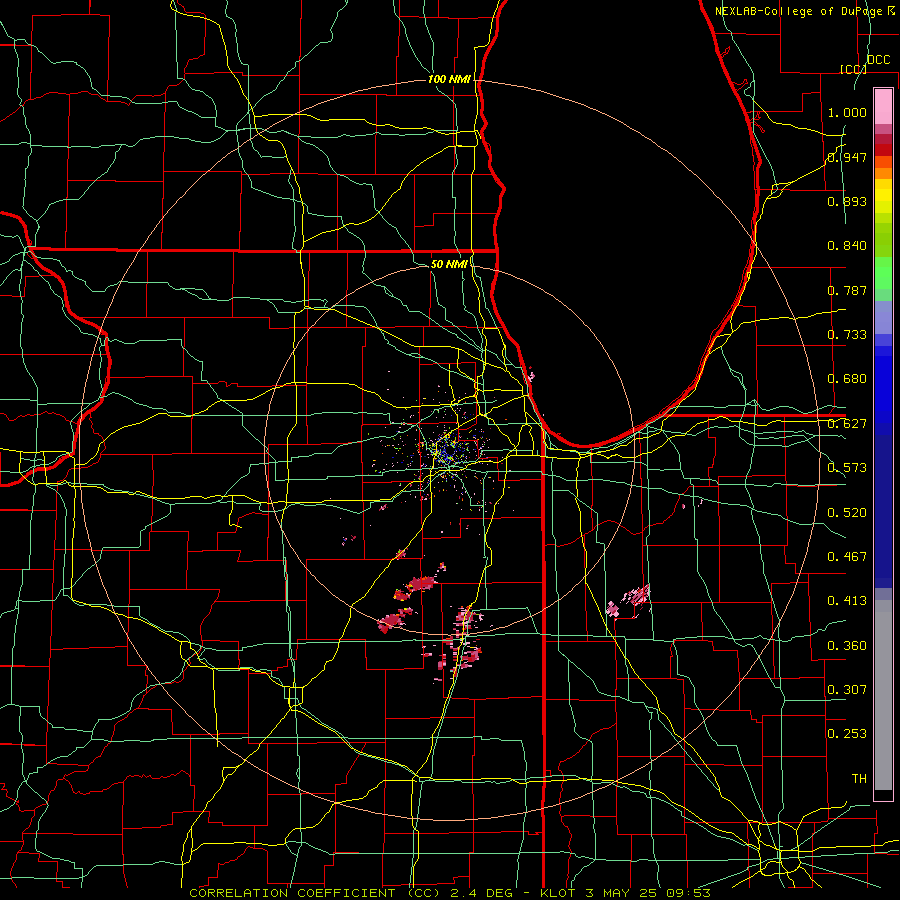Pick the light pink top segment of color bar
Viewport: 900px width, 900px height.
(883, 107)
